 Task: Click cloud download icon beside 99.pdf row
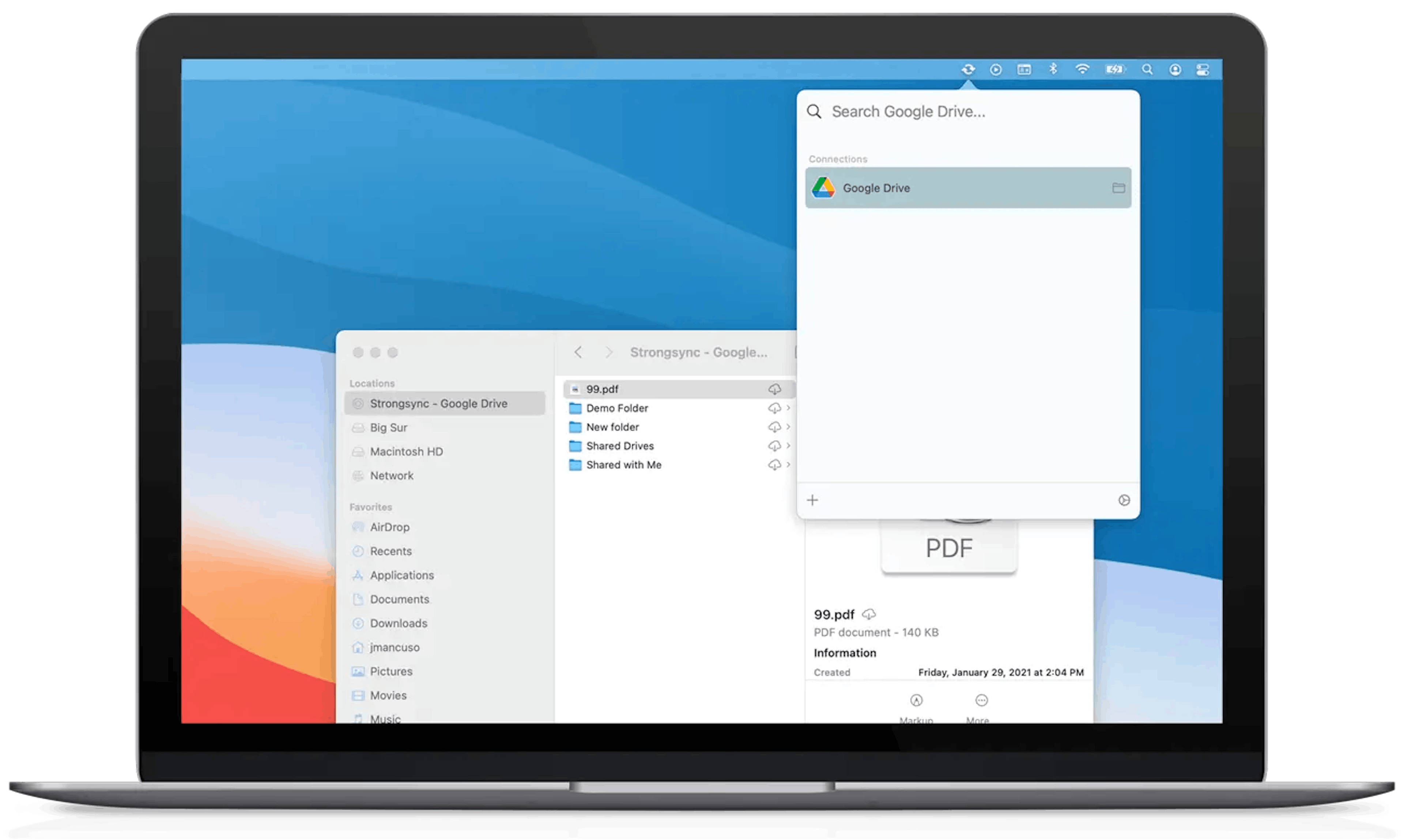(x=774, y=389)
